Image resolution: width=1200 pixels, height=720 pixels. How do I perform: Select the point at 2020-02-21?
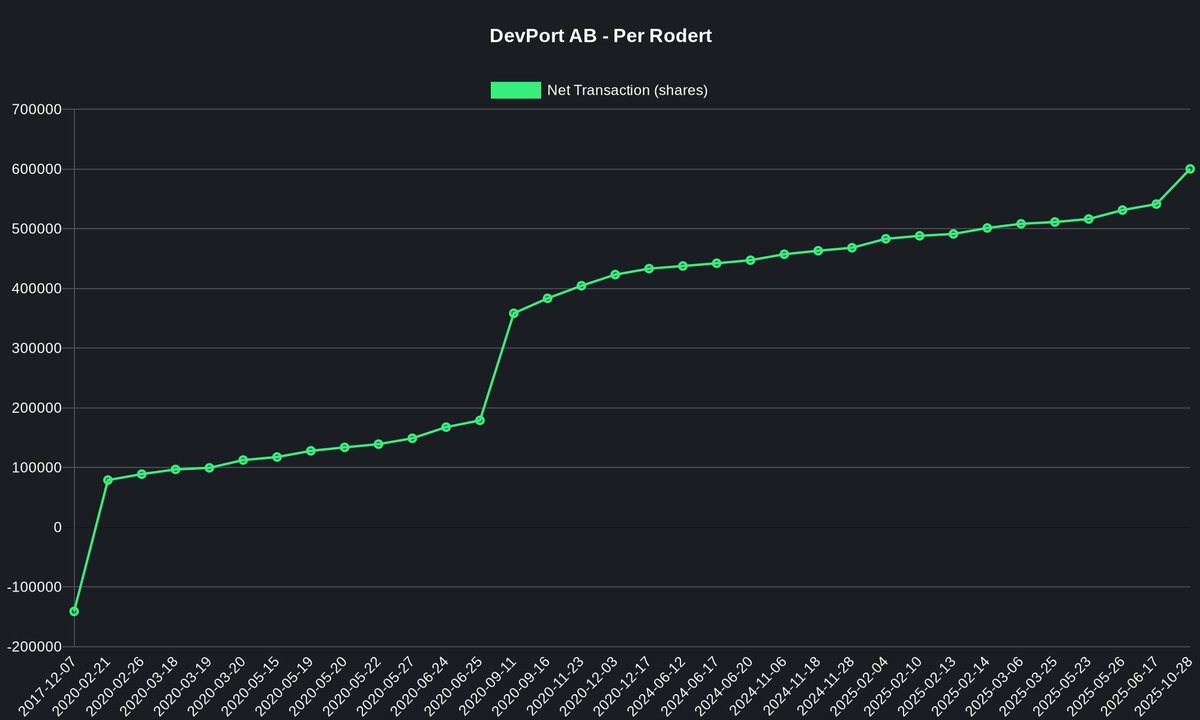[x=108, y=479]
